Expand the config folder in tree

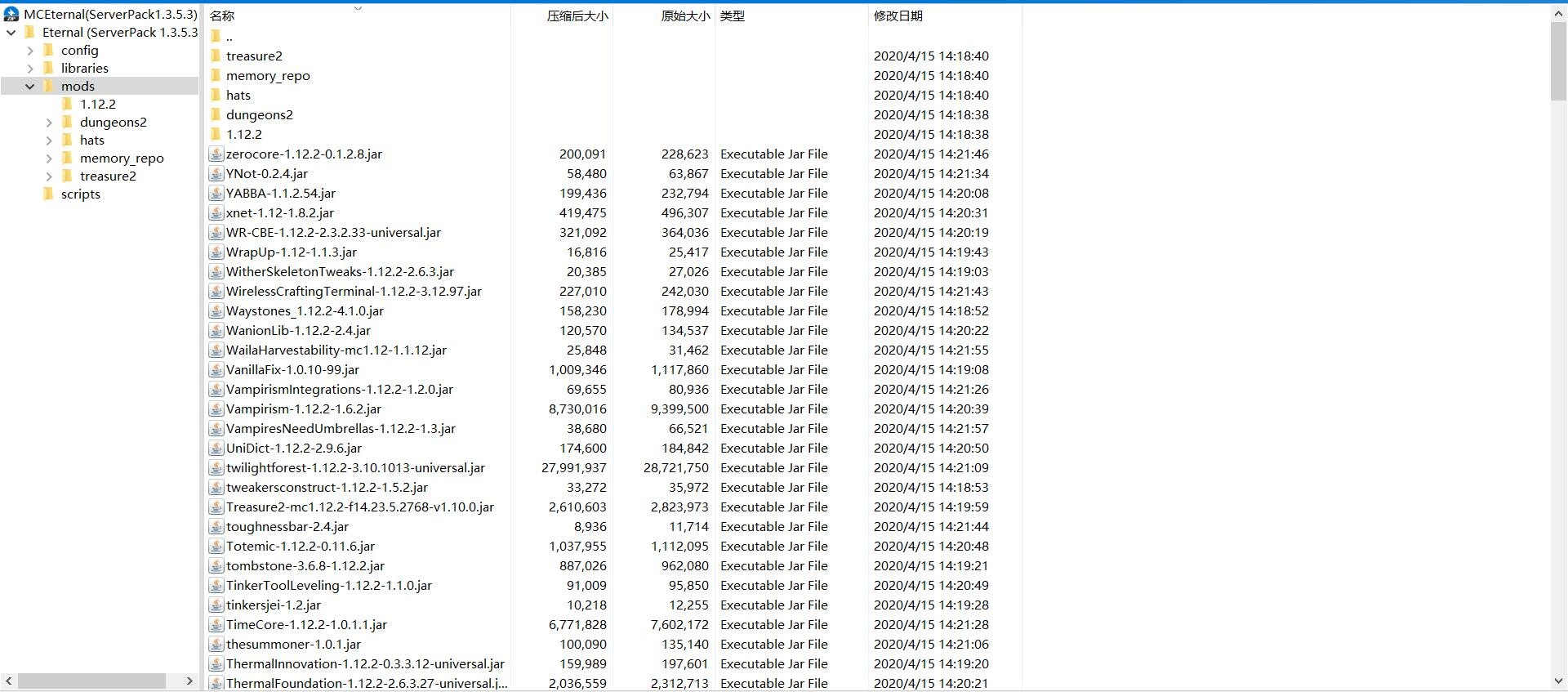[30, 50]
